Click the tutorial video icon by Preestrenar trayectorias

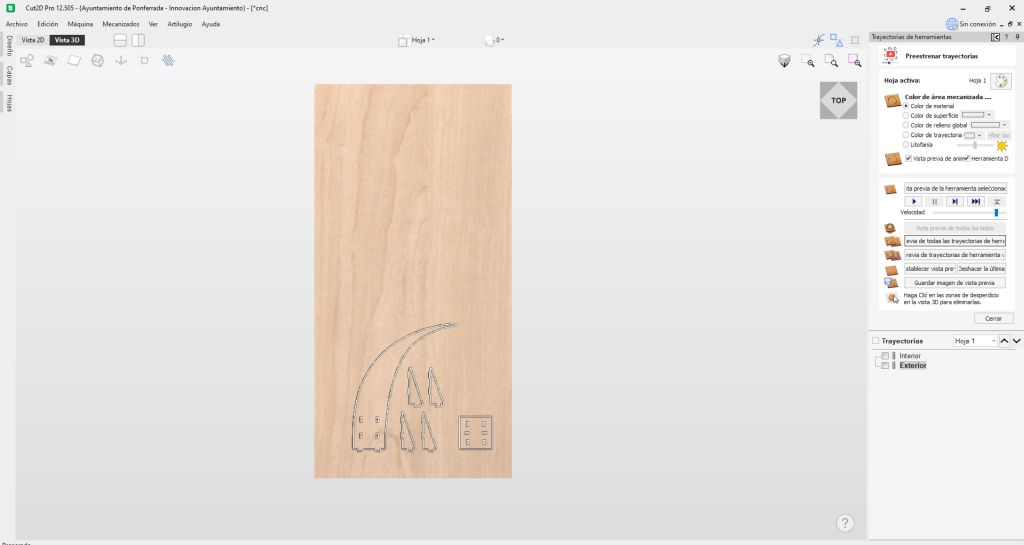(890, 56)
